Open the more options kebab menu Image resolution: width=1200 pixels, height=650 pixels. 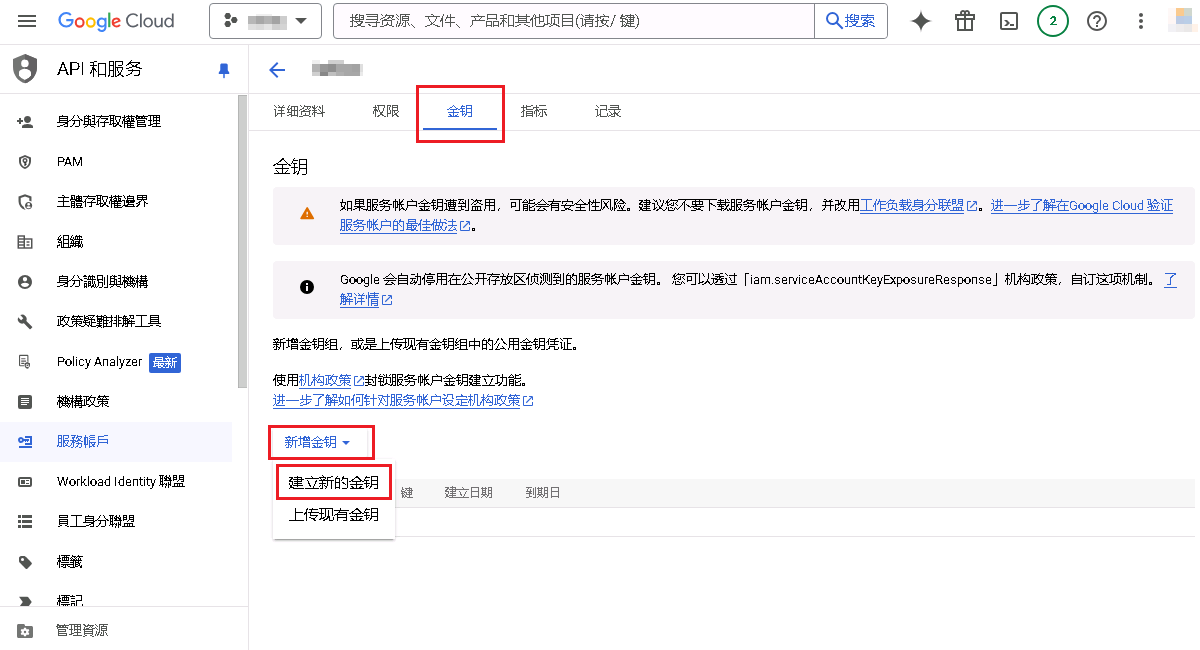coord(1141,21)
